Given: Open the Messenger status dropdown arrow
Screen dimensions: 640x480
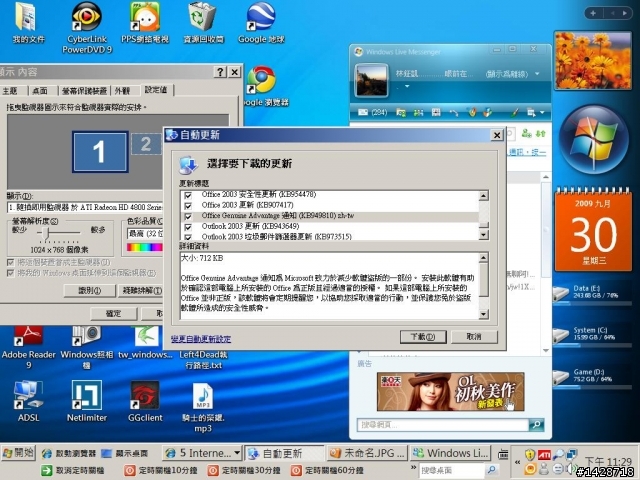Looking at the screenshot, I should point(537,74).
